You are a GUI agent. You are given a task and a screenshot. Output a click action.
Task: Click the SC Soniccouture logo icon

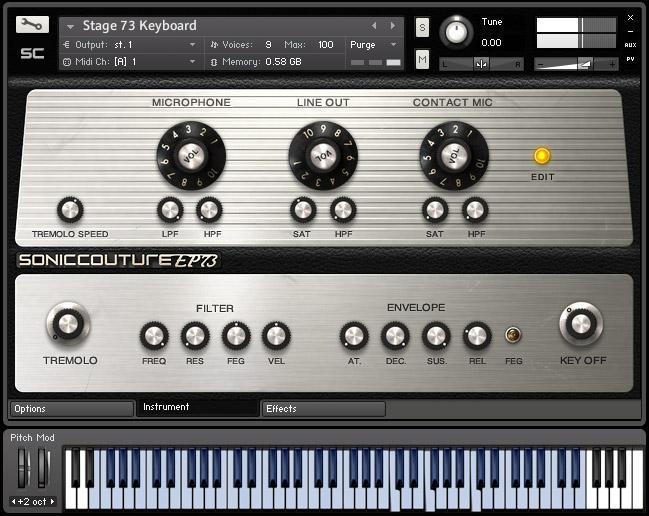tap(32, 53)
